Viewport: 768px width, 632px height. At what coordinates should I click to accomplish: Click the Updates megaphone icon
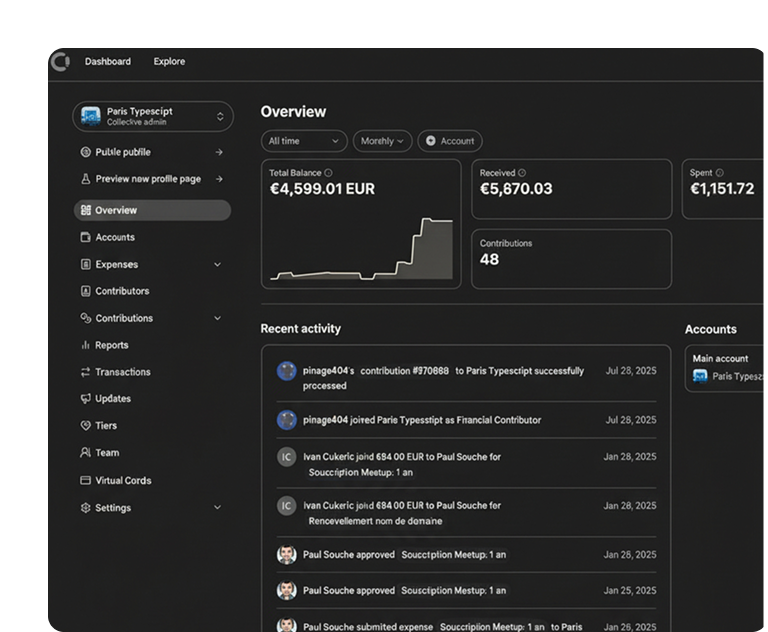(86, 399)
